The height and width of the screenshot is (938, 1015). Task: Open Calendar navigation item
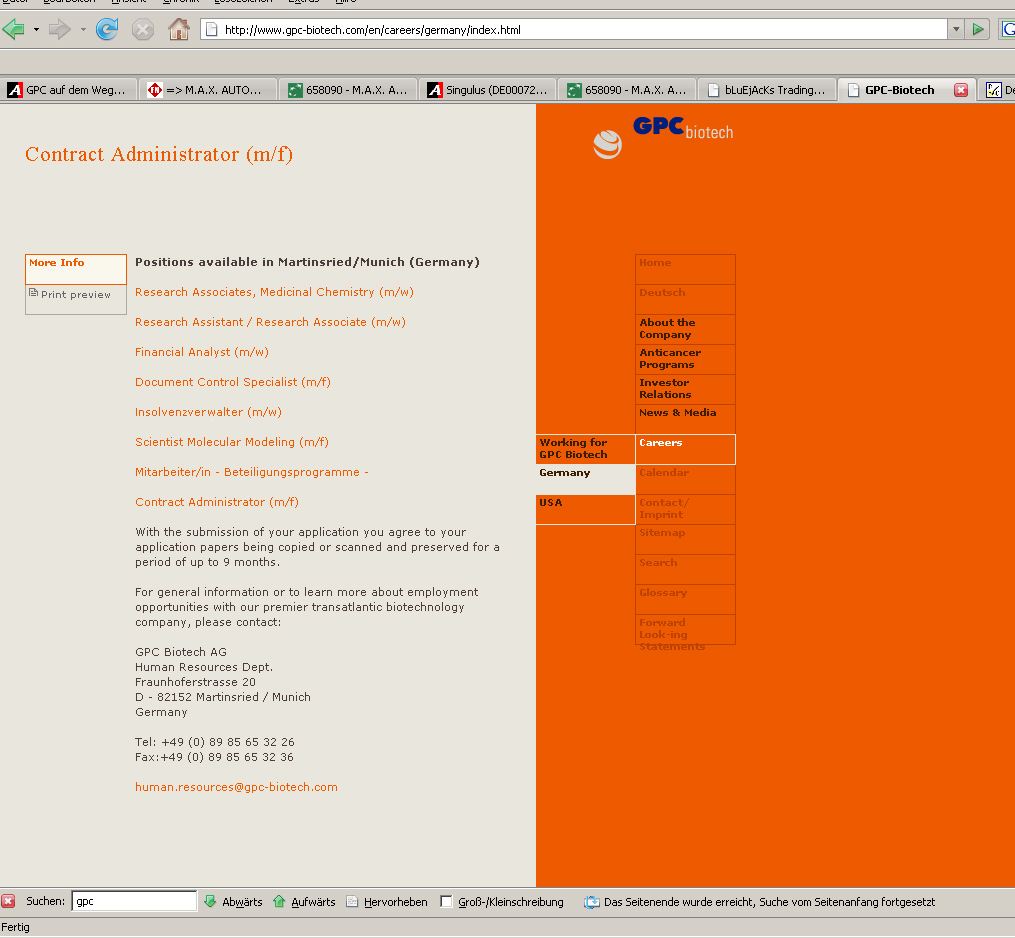[x=685, y=479]
